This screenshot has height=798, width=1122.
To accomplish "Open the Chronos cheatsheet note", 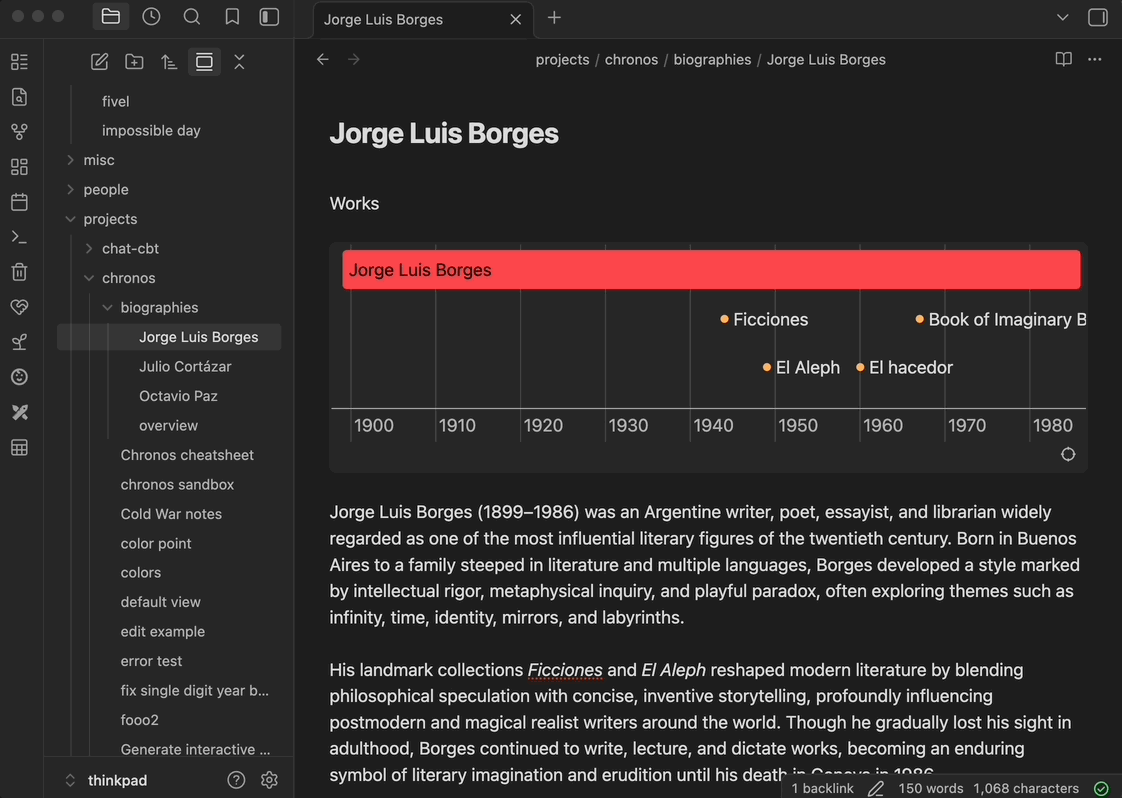I will 187,455.
